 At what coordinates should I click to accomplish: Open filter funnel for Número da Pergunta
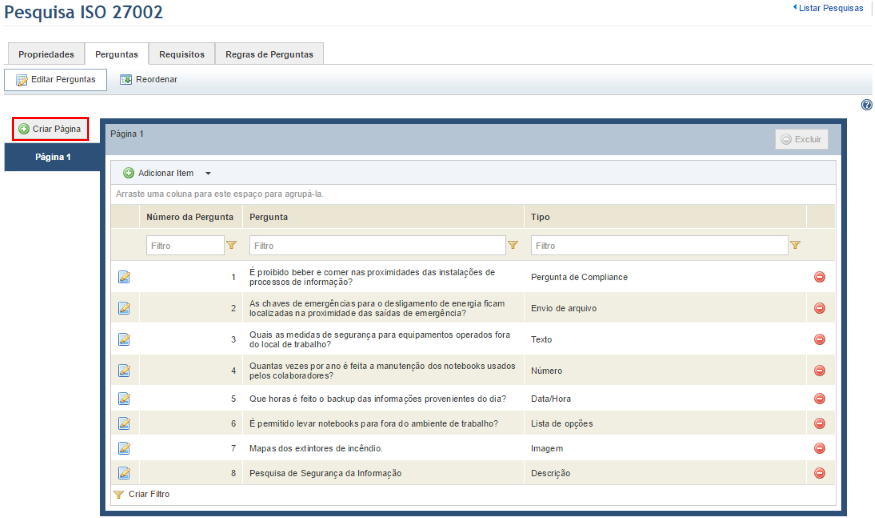point(232,245)
